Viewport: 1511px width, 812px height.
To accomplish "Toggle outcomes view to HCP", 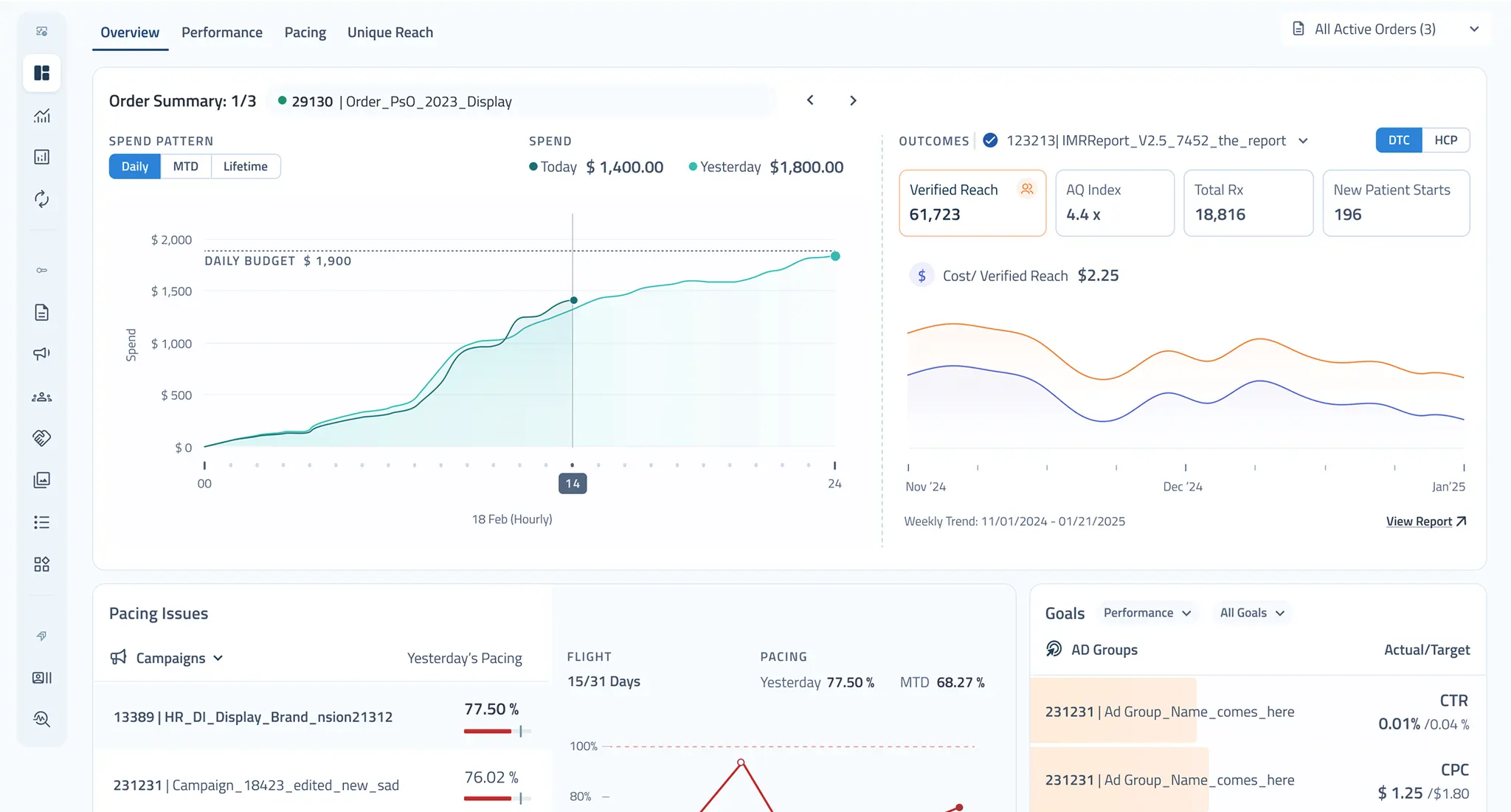I will pyautogui.click(x=1445, y=140).
